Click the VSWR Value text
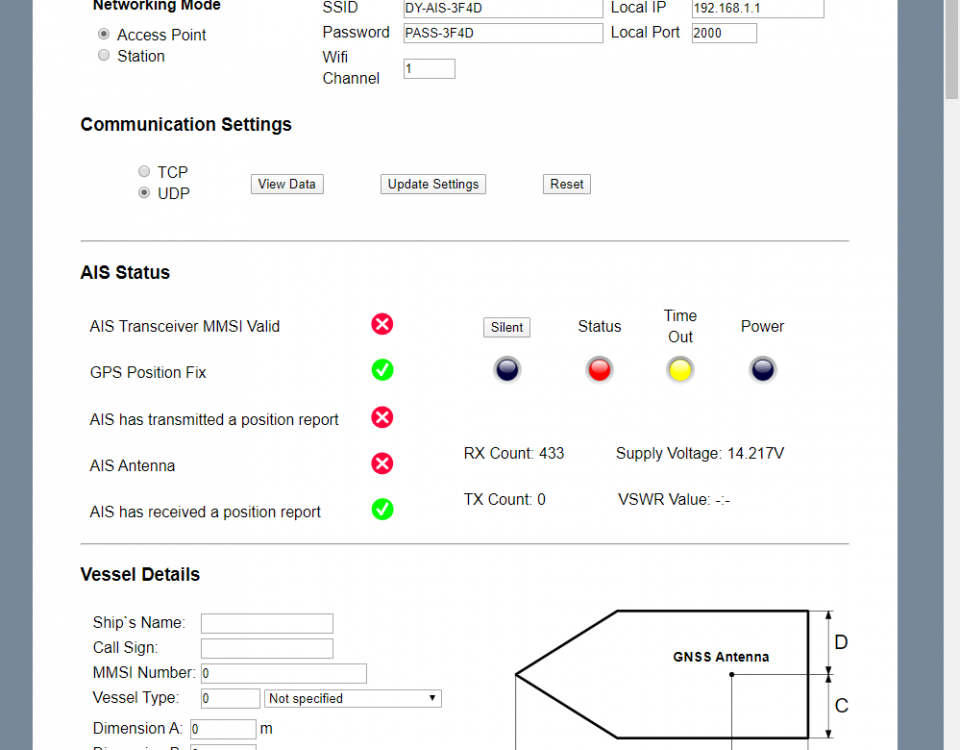The width and height of the screenshot is (960, 750). pos(673,500)
